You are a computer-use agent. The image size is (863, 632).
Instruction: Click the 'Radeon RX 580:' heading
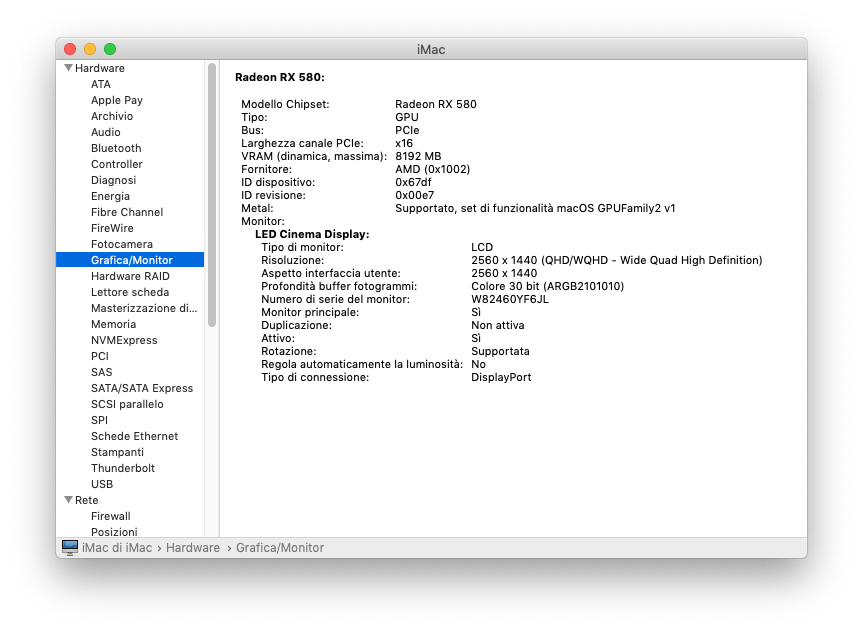point(280,77)
